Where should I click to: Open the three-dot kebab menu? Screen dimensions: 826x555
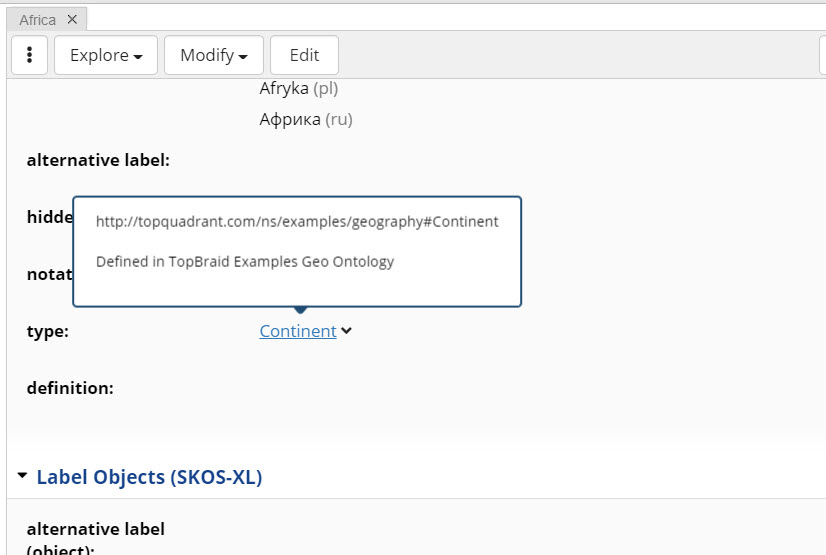pos(30,55)
